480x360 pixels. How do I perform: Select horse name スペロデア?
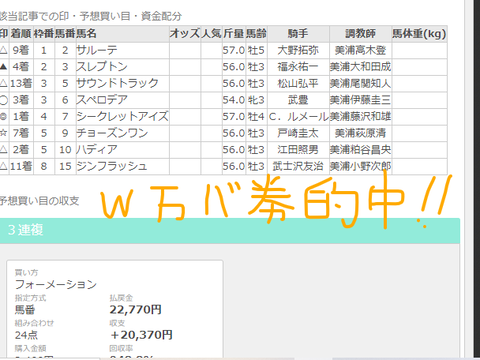pyautogui.click(x=102, y=100)
